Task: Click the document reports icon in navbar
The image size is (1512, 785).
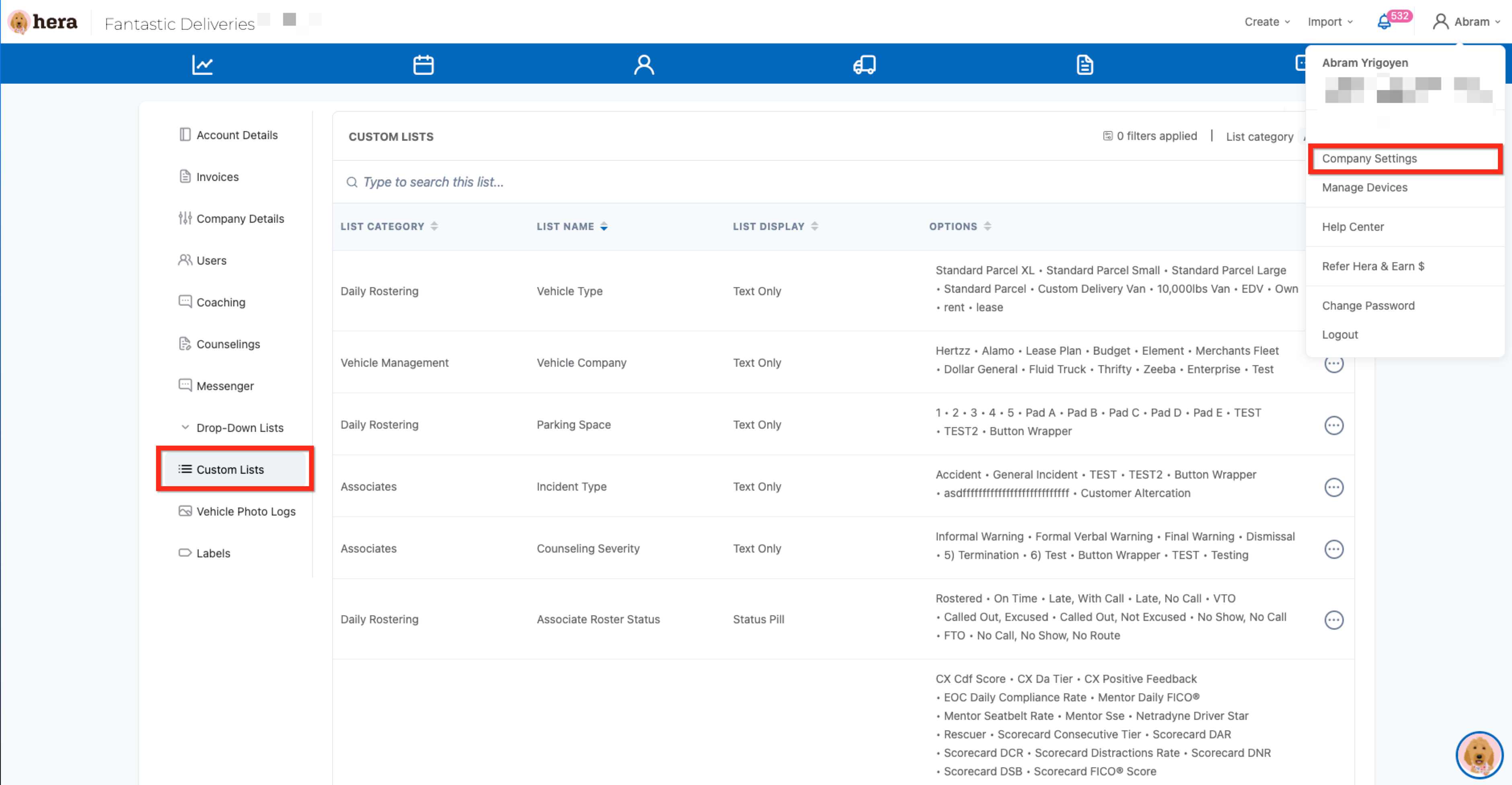Action: 1085,64
